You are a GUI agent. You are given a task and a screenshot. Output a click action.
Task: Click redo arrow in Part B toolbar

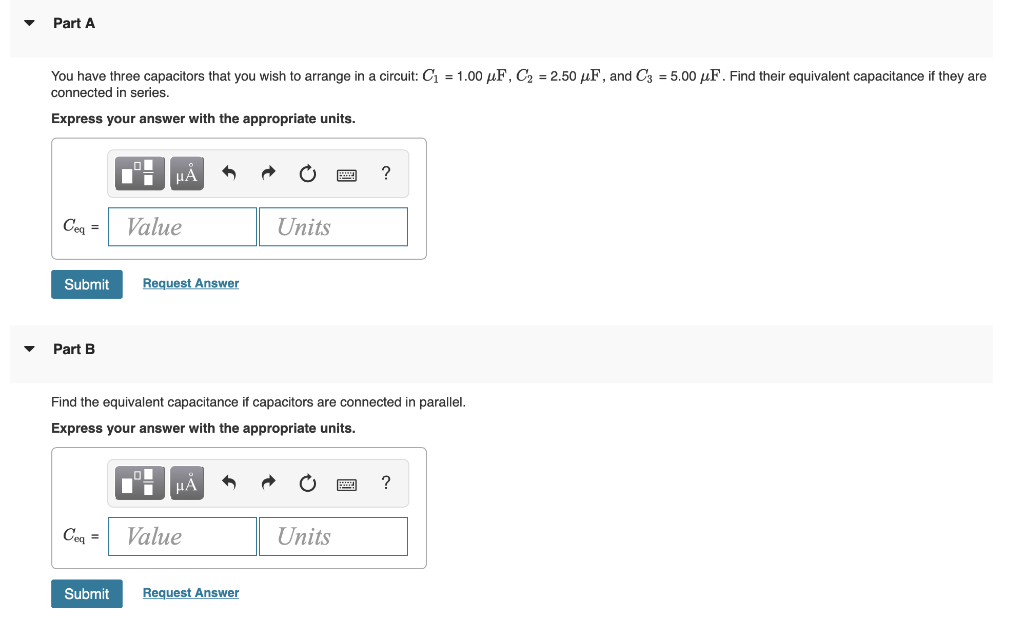coord(268,483)
